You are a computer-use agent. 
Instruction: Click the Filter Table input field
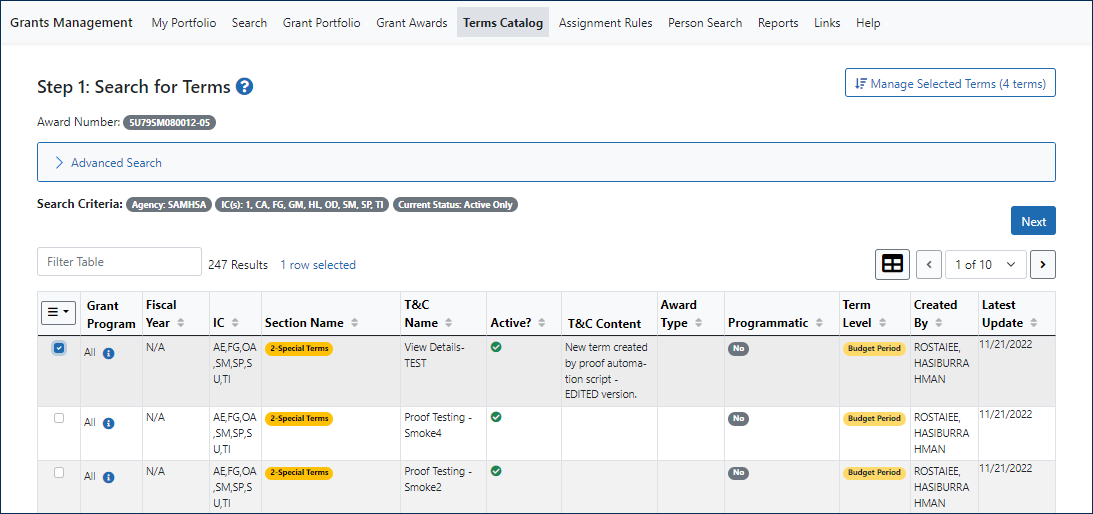click(x=119, y=262)
